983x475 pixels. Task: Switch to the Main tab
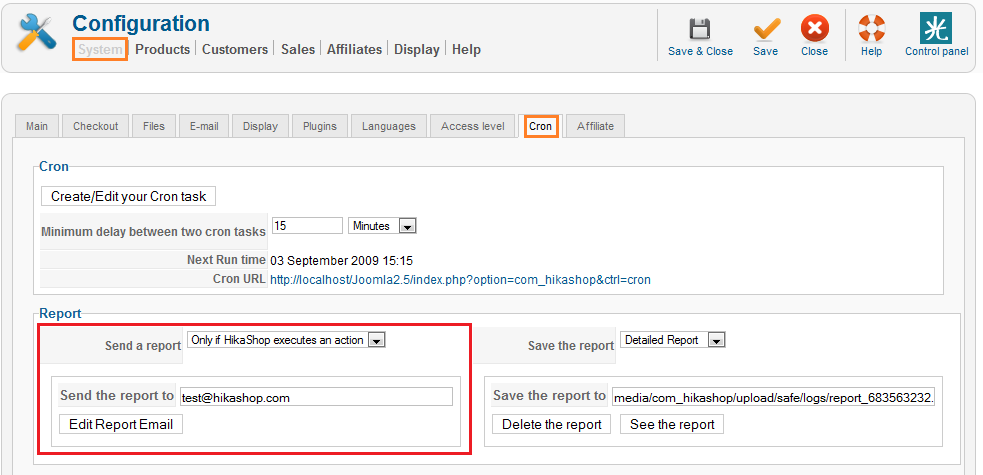[x=36, y=126]
